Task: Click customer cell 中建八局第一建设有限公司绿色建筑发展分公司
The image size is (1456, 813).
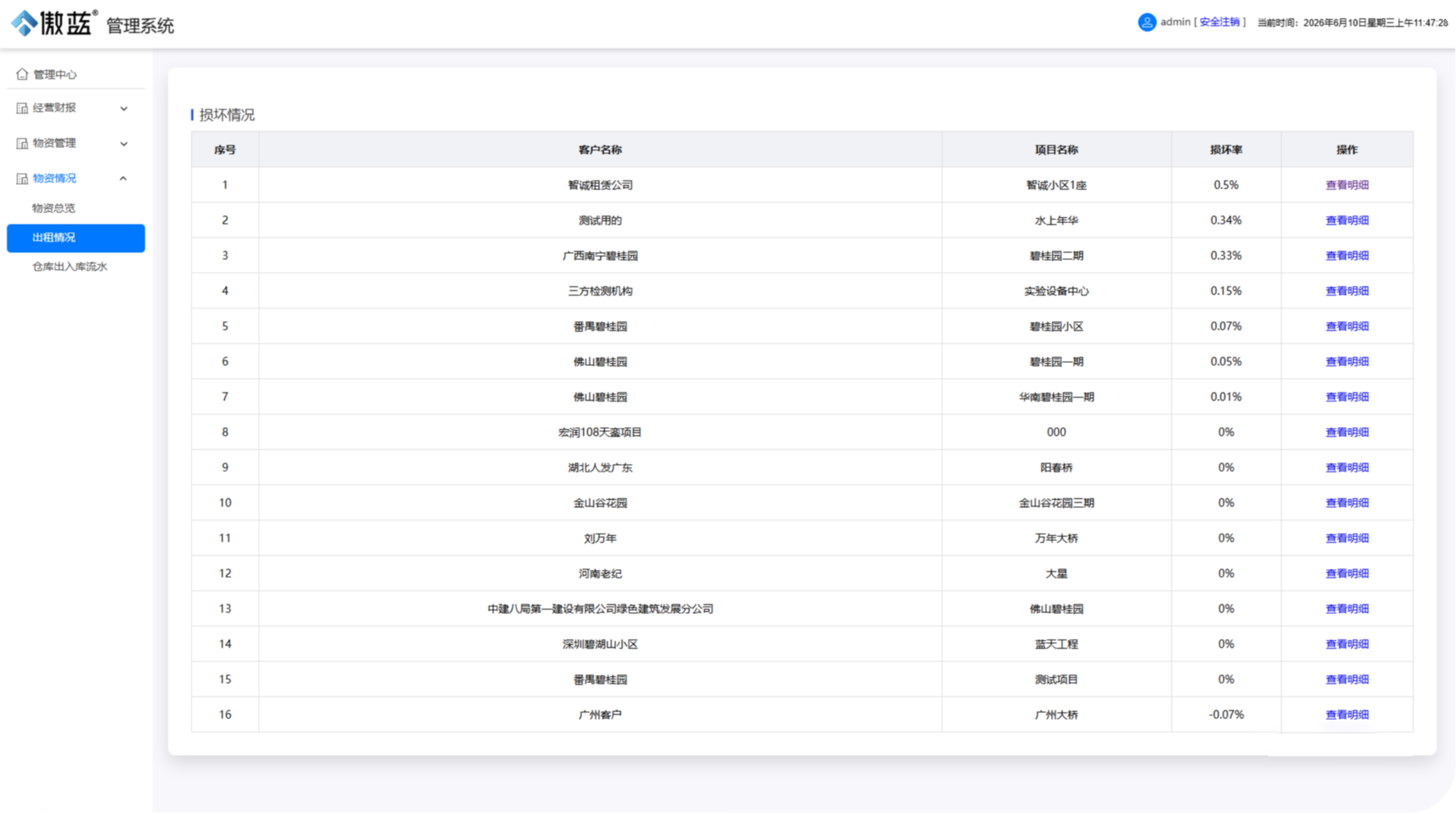Action: (600, 609)
